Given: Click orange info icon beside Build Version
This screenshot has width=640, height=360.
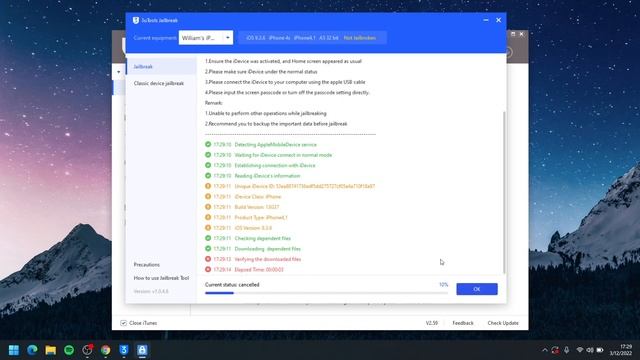Looking at the screenshot, I should pyautogui.click(x=208, y=207).
